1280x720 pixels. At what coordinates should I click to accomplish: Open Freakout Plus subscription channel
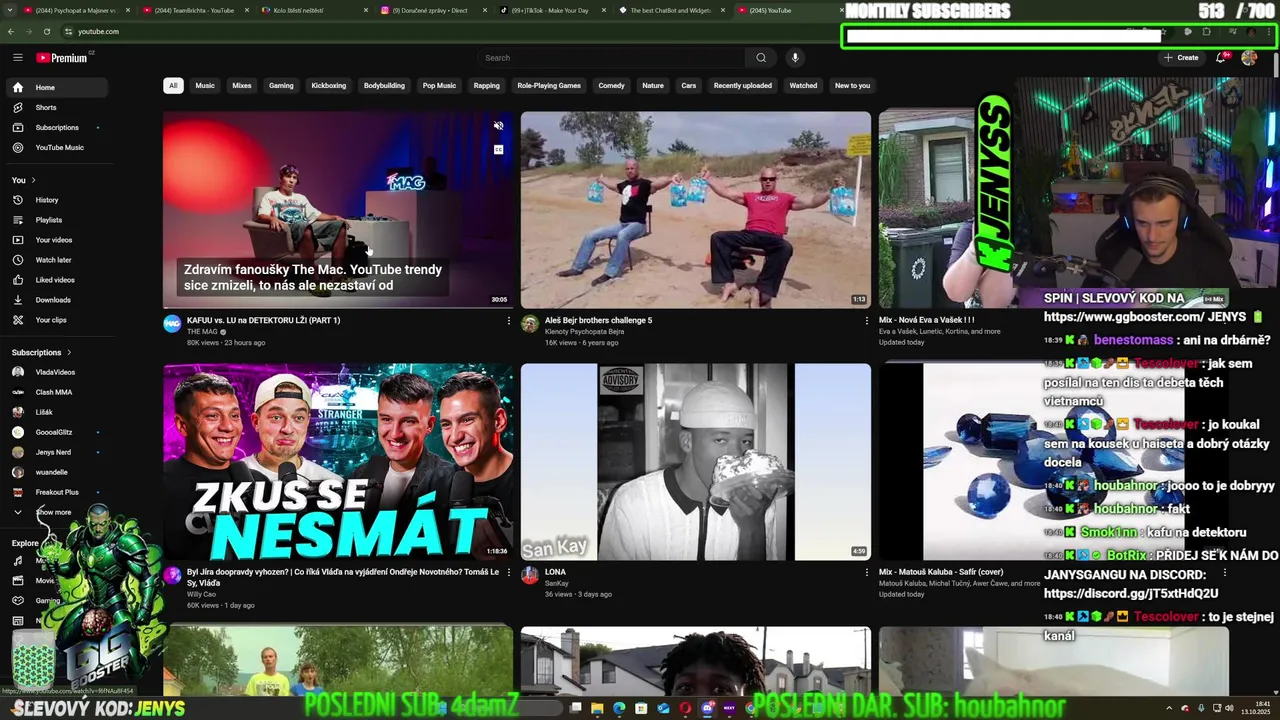pyautogui.click(x=56, y=492)
